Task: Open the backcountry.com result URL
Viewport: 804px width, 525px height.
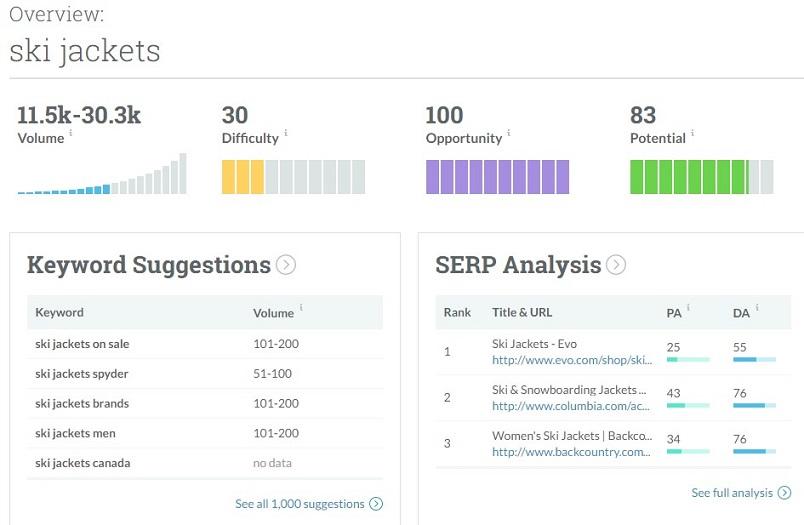Action: [x=571, y=451]
